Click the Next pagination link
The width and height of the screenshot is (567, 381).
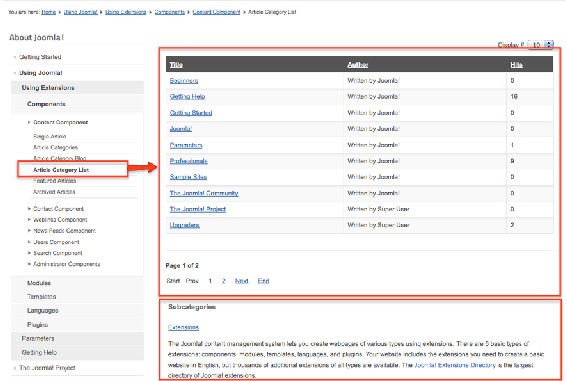[242, 281]
